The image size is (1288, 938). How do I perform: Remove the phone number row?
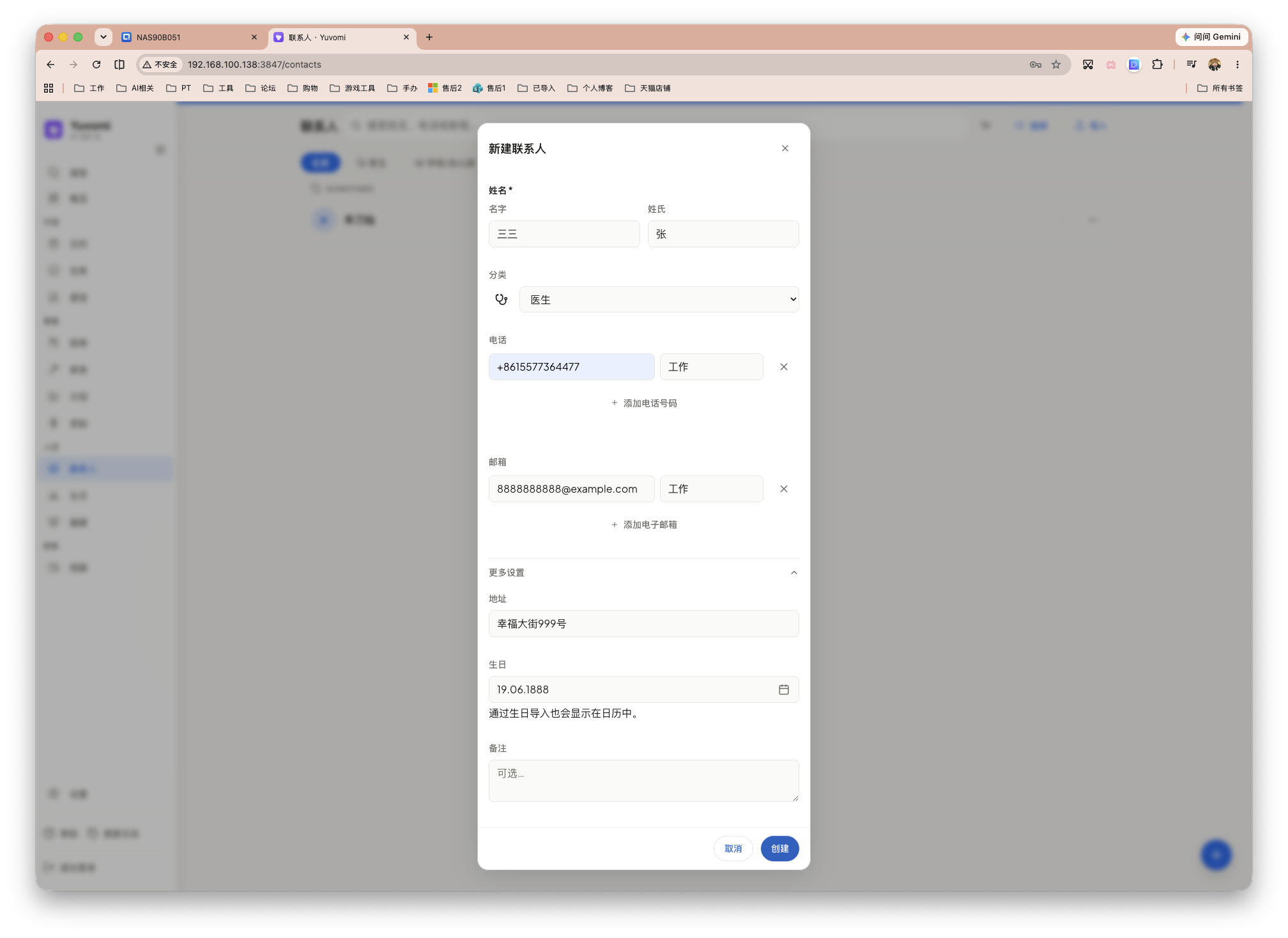[784, 367]
